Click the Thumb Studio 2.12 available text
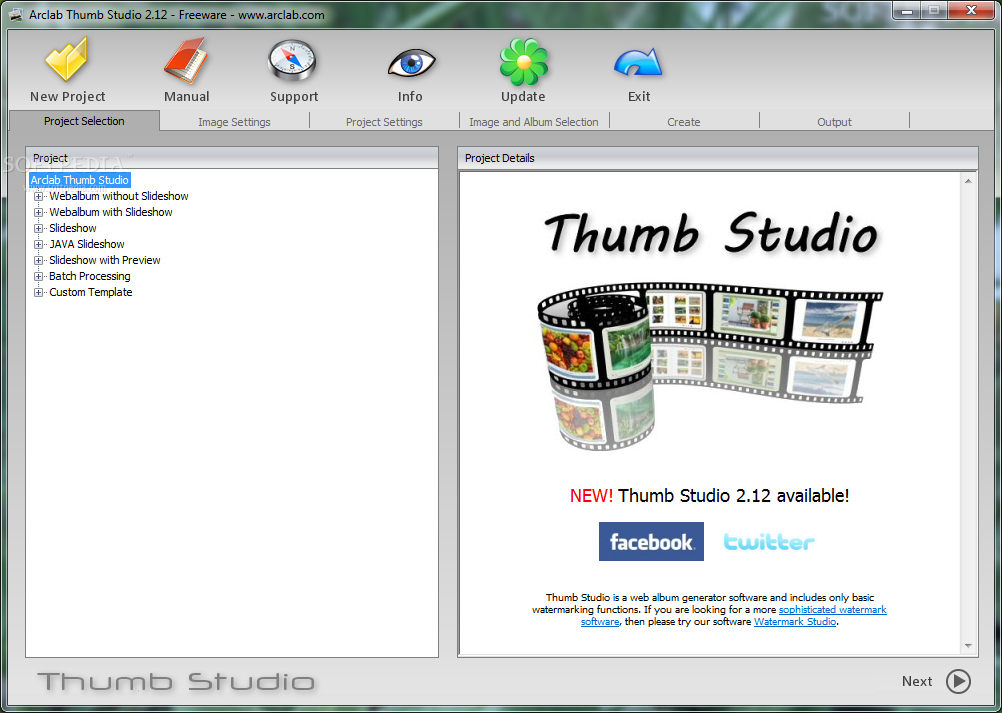The image size is (1002, 713). [x=709, y=495]
